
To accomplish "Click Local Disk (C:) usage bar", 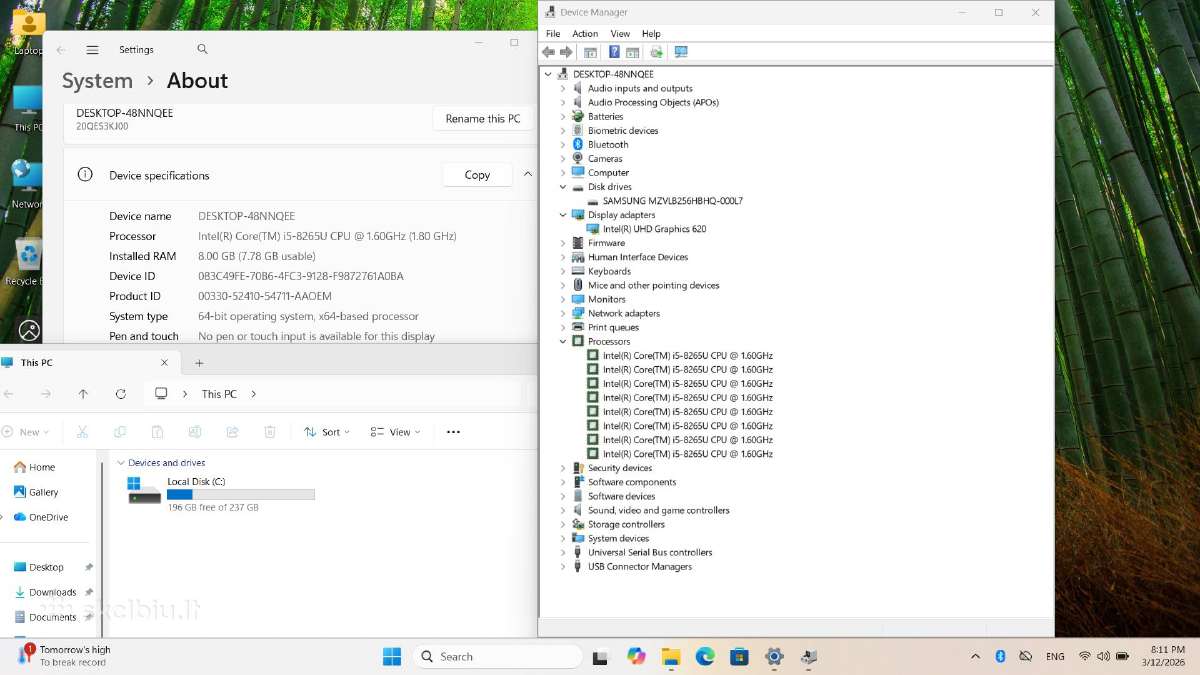I will click(240, 494).
